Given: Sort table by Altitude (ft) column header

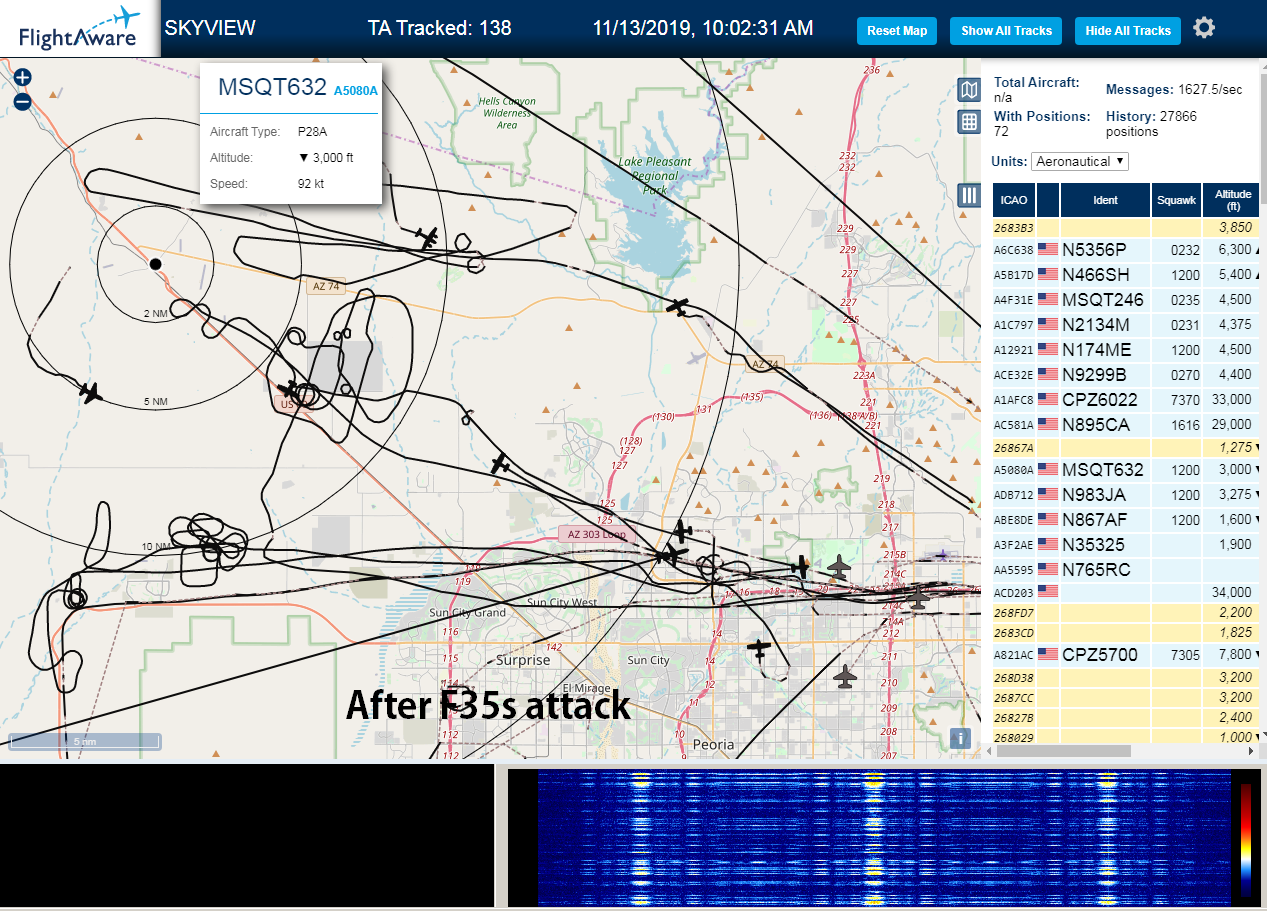Looking at the screenshot, I should [1233, 200].
